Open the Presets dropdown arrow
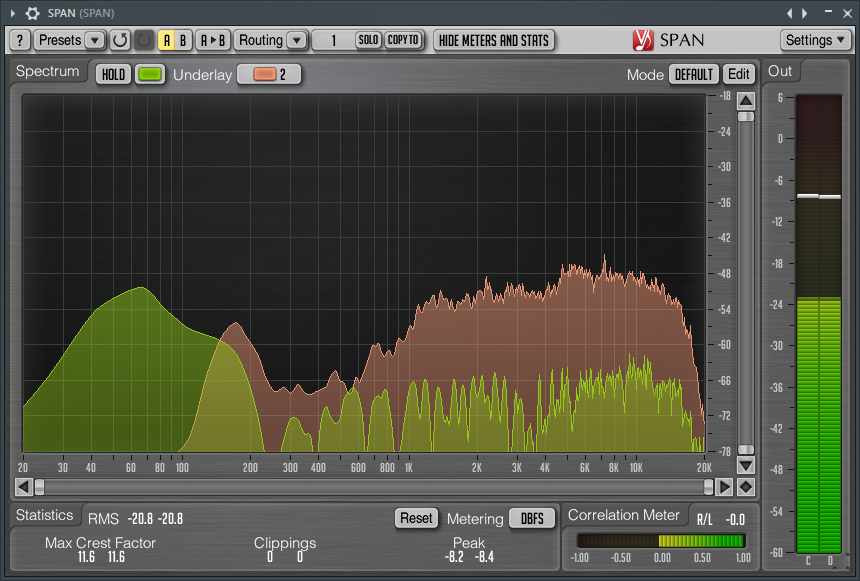 (x=95, y=40)
